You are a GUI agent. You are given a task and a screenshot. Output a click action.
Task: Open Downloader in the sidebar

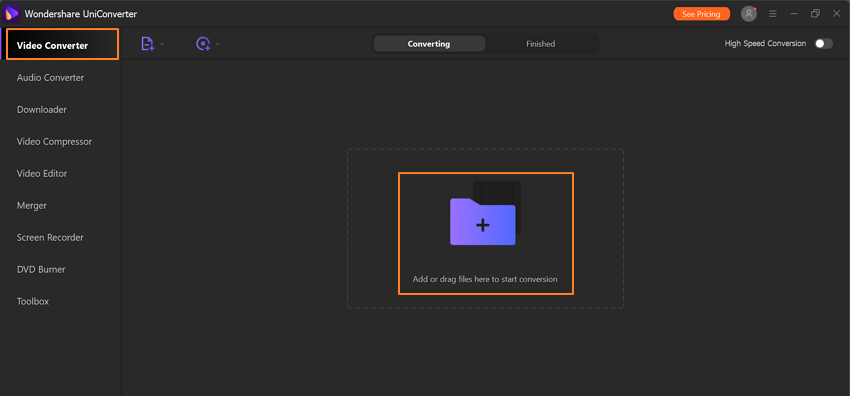pos(42,109)
